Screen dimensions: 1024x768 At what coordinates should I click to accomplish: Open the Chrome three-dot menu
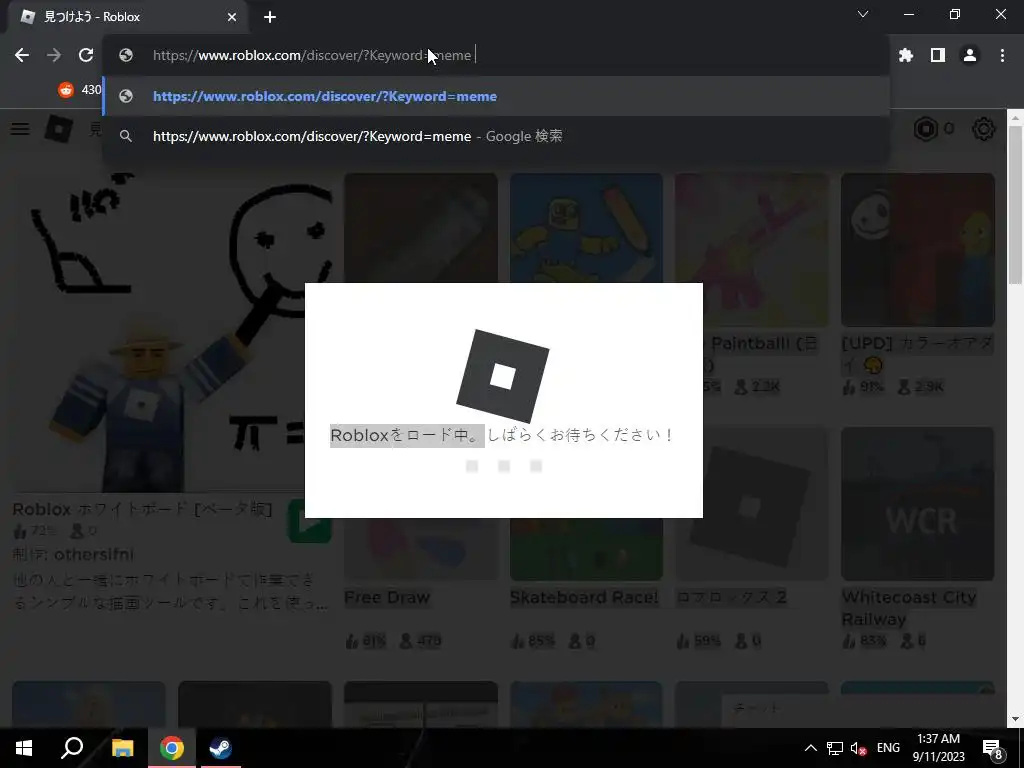[1002, 56]
